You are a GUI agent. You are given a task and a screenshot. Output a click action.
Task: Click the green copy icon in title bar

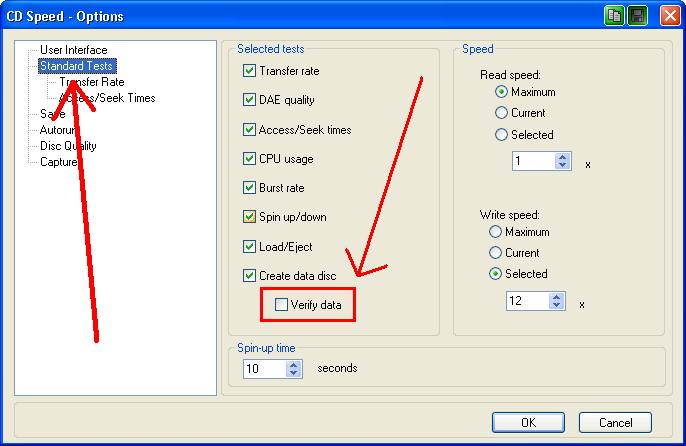point(614,16)
